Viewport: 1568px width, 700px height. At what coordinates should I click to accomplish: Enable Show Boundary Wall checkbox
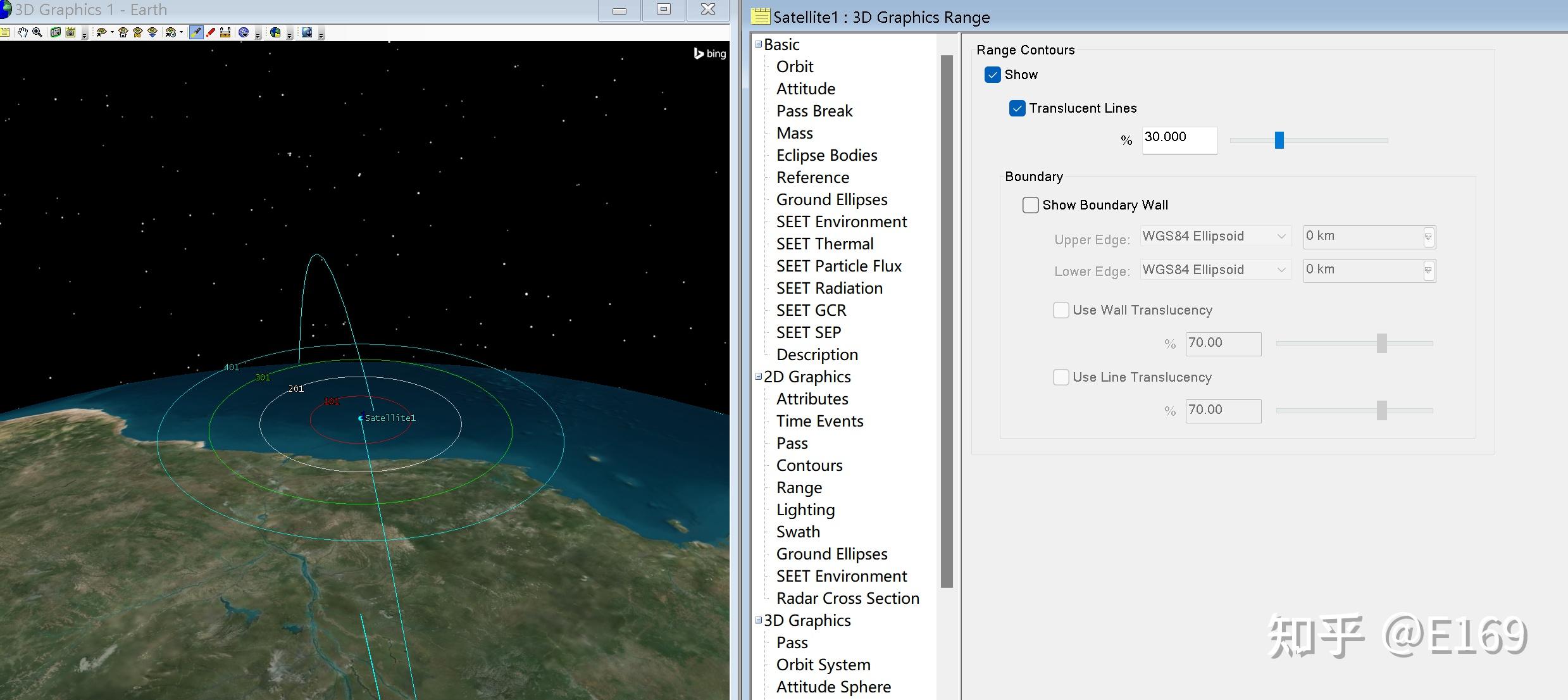(x=1030, y=205)
